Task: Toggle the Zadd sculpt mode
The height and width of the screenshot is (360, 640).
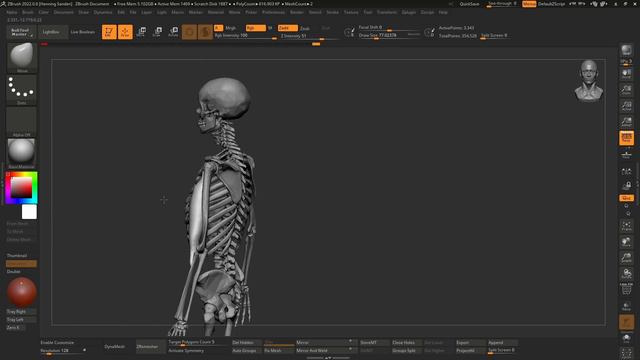Action: [x=287, y=28]
